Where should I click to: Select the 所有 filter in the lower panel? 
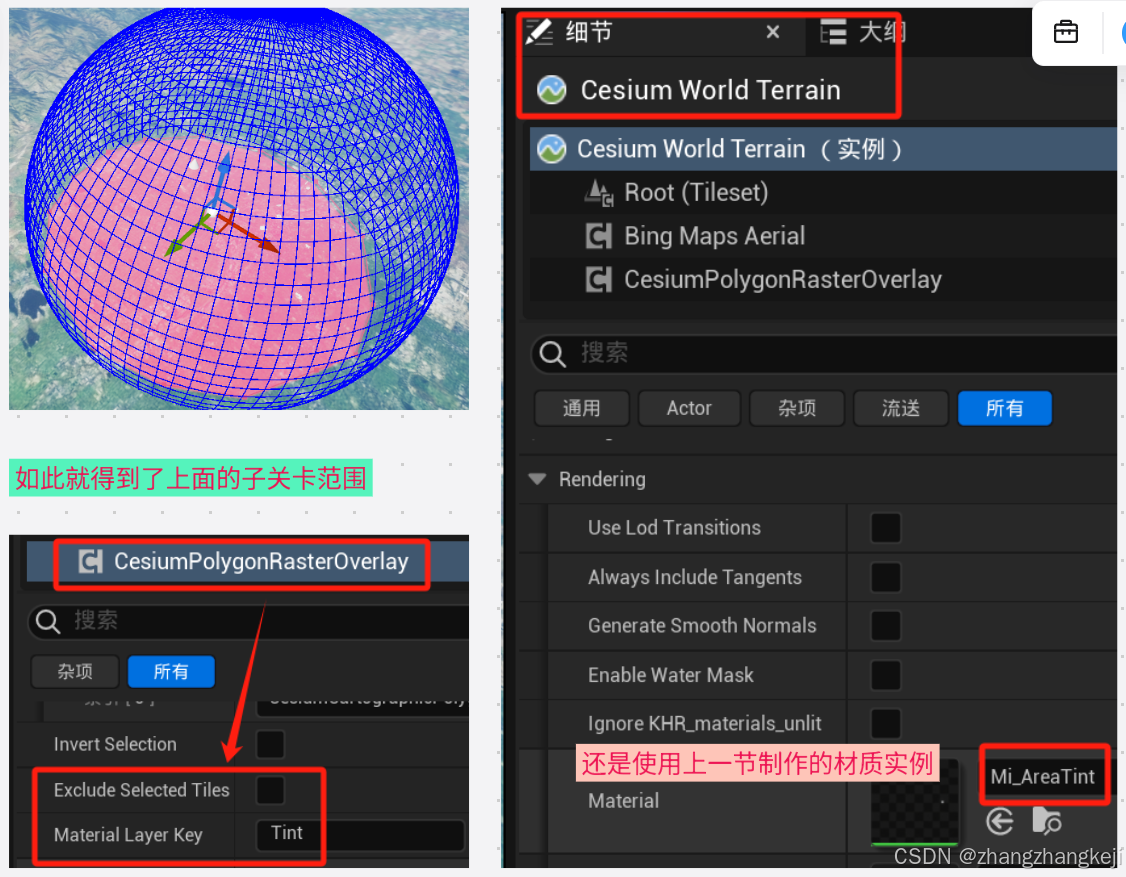171,672
